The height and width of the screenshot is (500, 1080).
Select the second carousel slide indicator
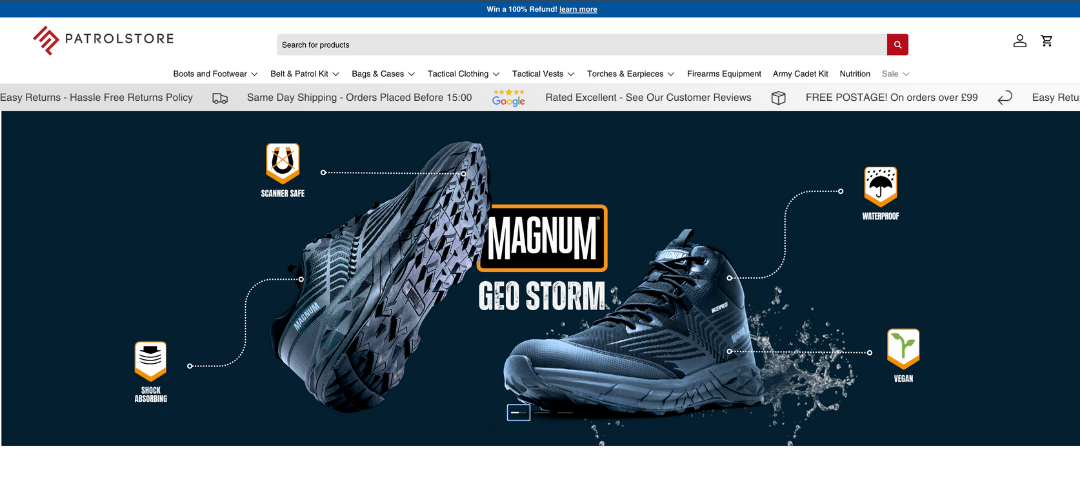(x=542, y=413)
